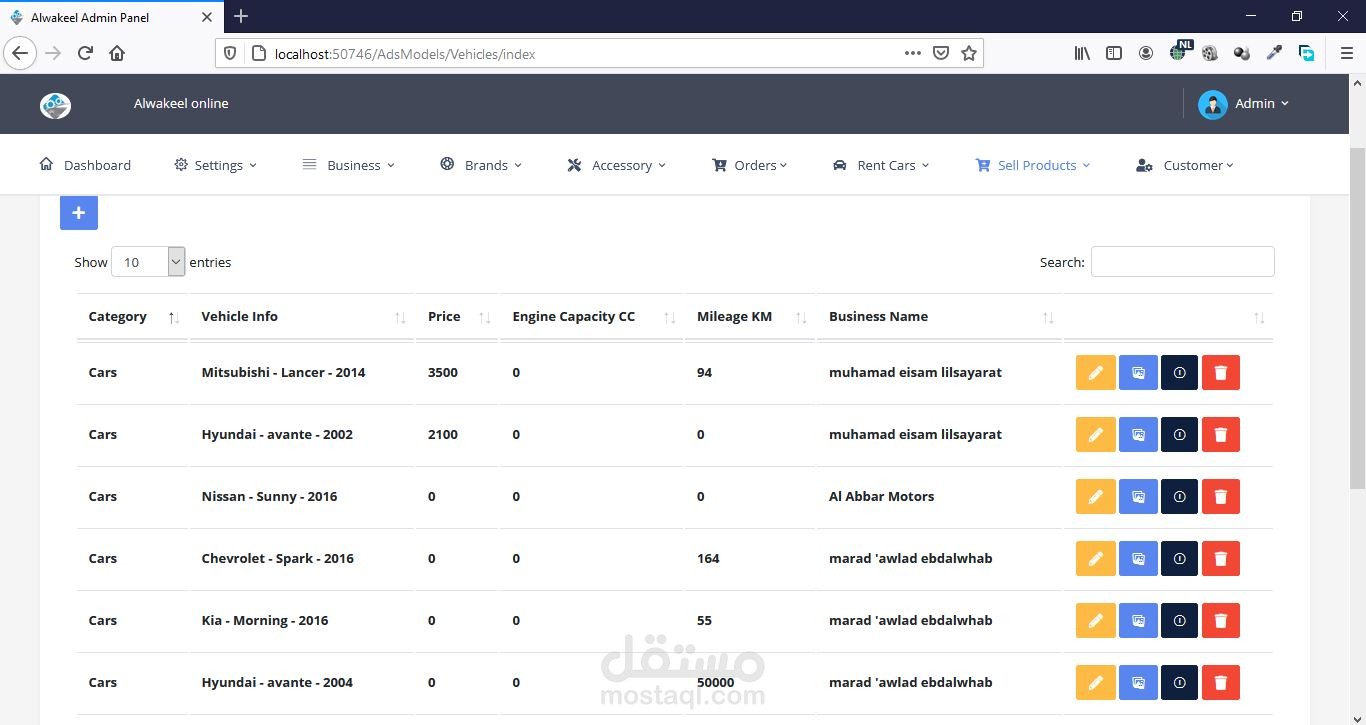This screenshot has width=1366, height=725.
Task: Open the browser Library icon
Action: click(x=1082, y=54)
